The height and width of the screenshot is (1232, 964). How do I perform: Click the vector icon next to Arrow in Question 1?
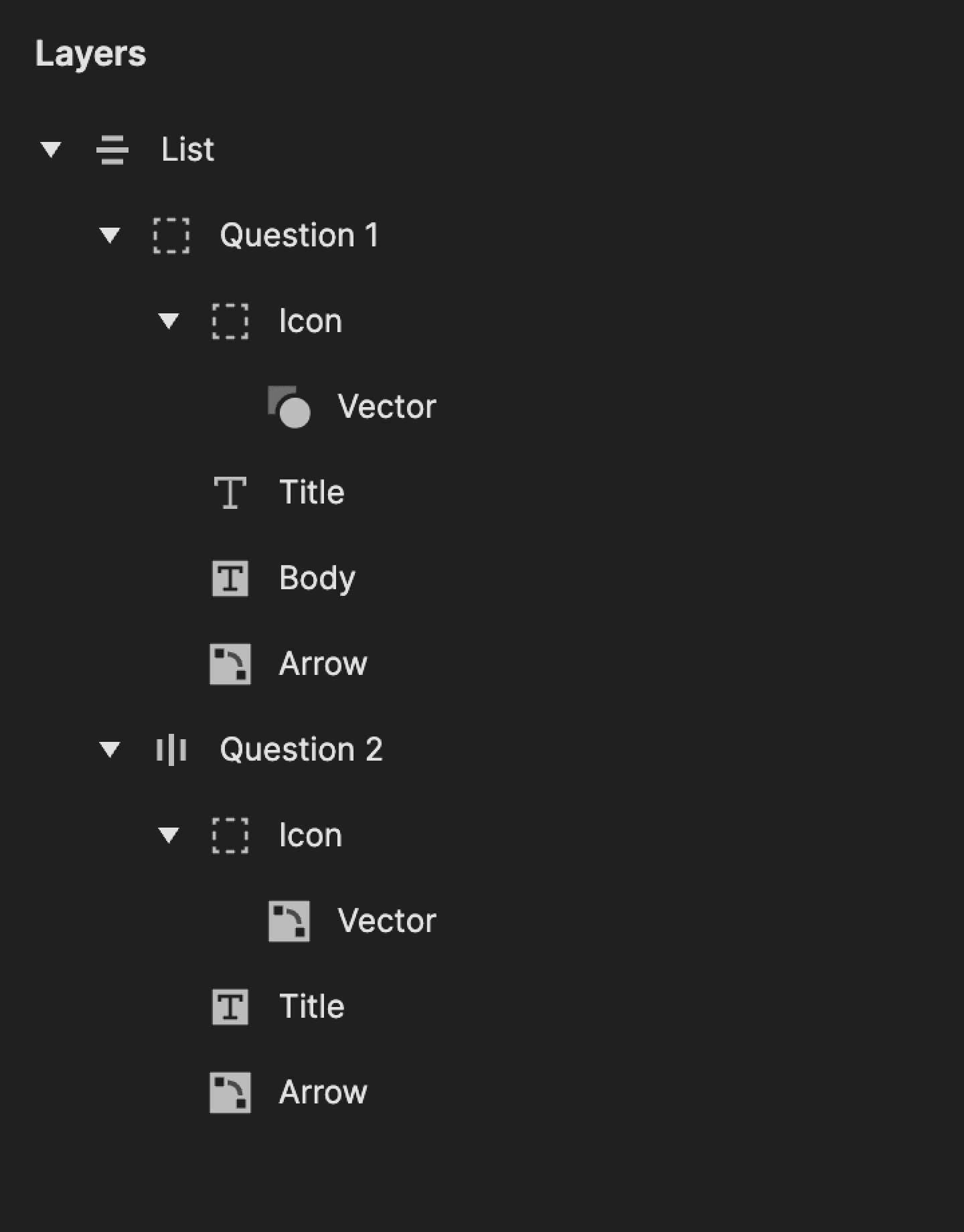(230, 664)
